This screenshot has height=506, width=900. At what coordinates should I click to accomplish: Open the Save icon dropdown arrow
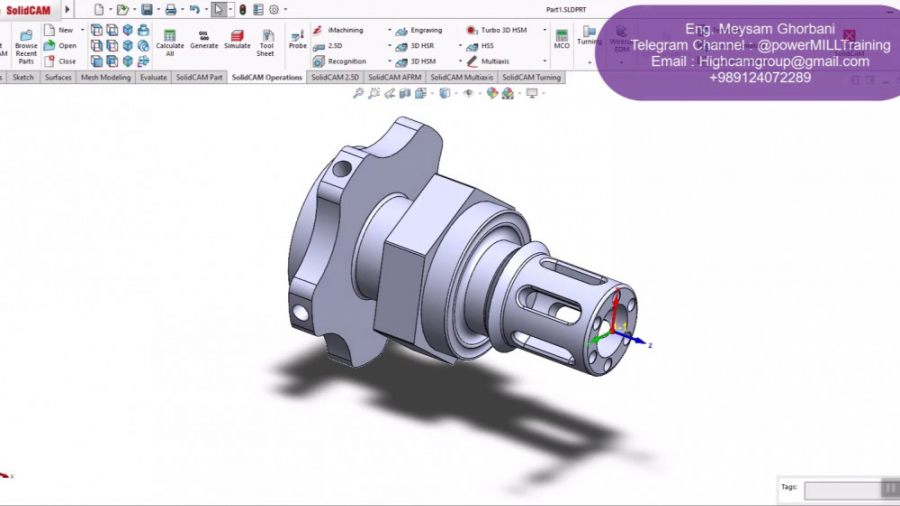pyautogui.click(x=158, y=10)
